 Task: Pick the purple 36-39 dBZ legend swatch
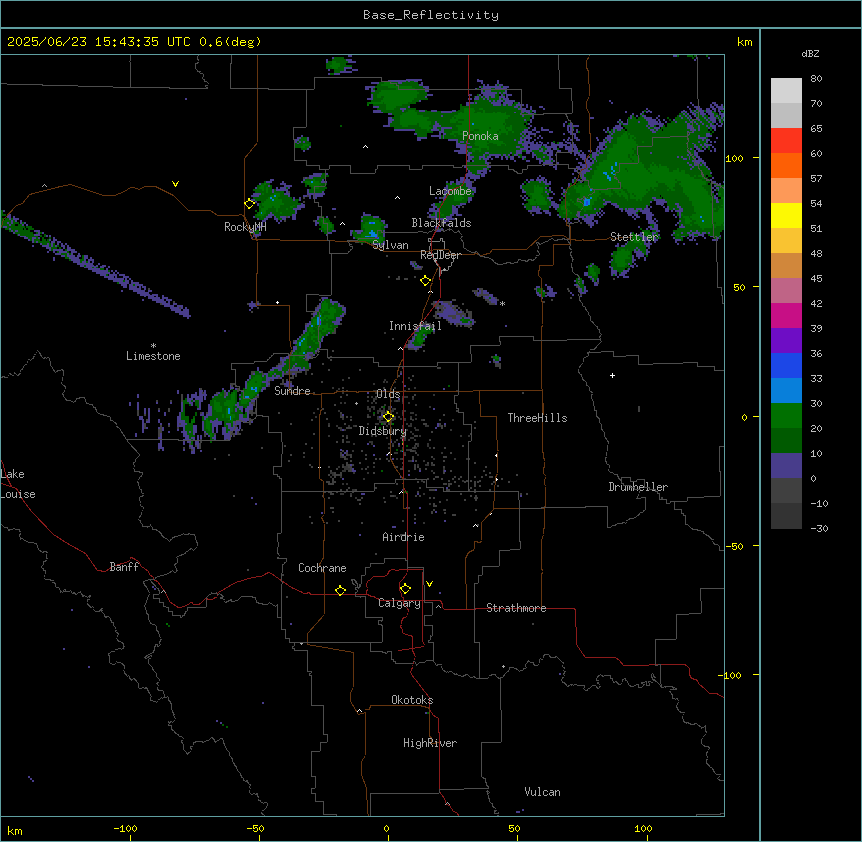pyautogui.click(x=786, y=341)
